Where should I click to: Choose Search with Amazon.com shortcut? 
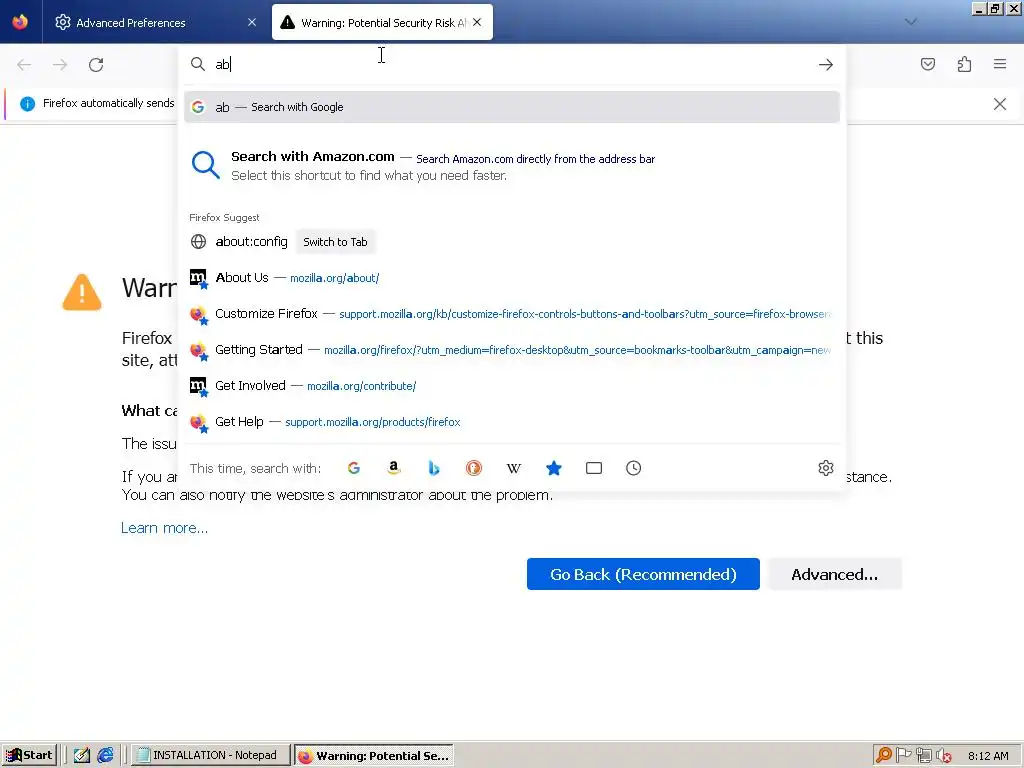tap(512, 166)
